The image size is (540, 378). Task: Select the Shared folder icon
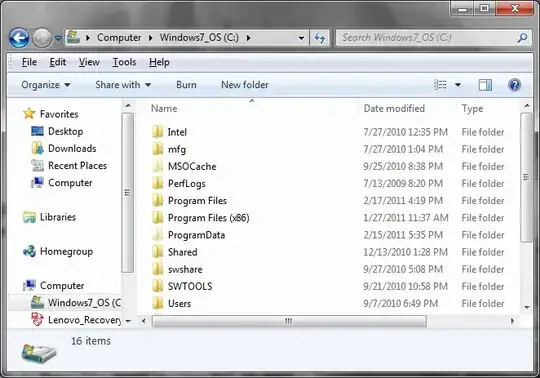158,252
